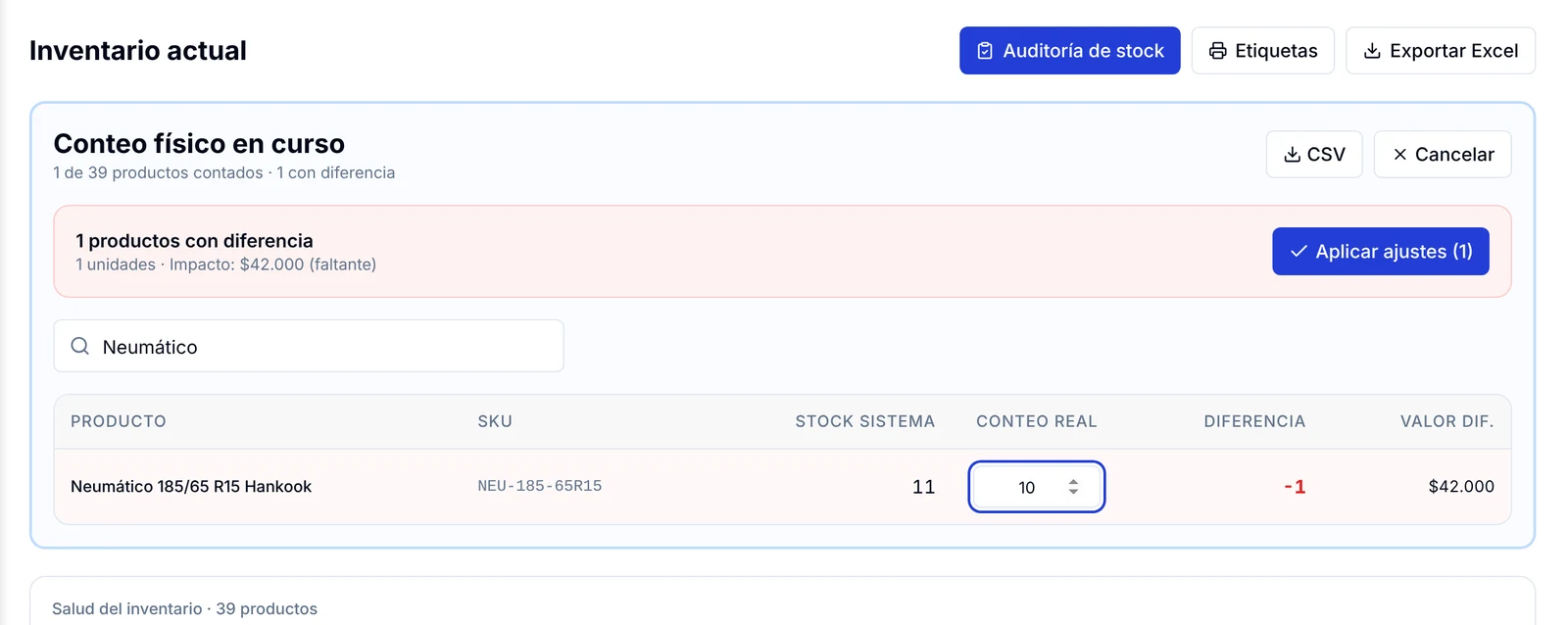
Task: Click the STOCK SISTEMA column header
Action: pyautogui.click(x=864, y=421)
